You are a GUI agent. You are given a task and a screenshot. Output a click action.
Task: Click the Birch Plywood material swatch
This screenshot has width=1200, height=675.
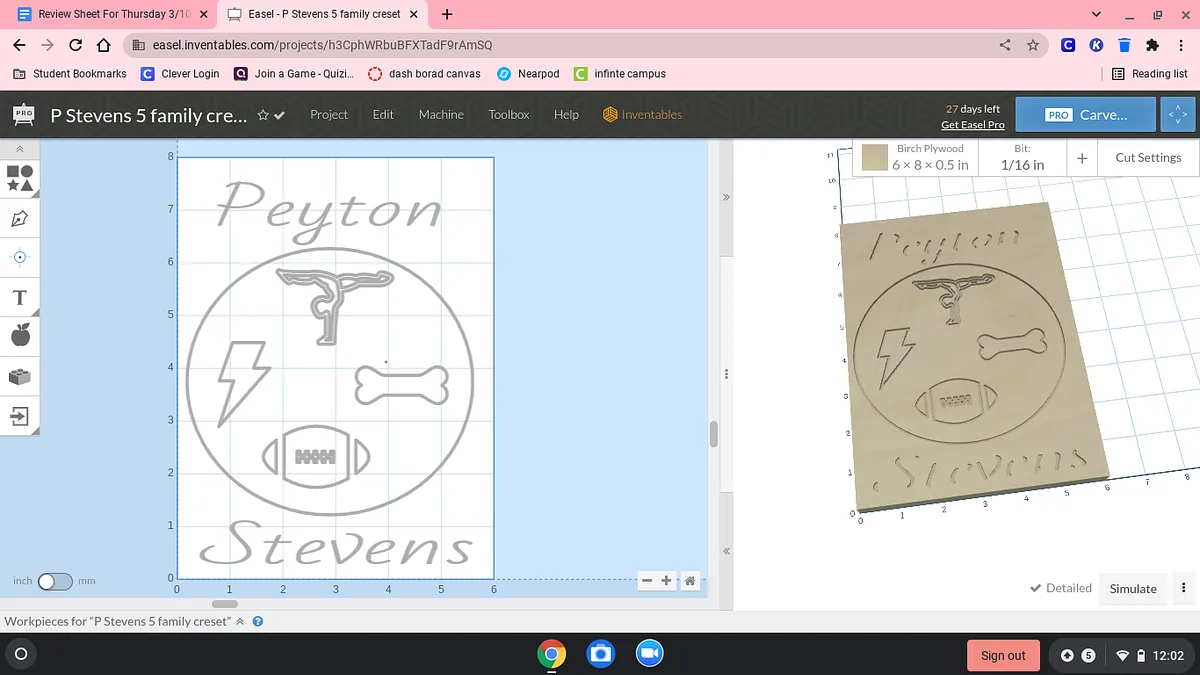click(875, 158)
